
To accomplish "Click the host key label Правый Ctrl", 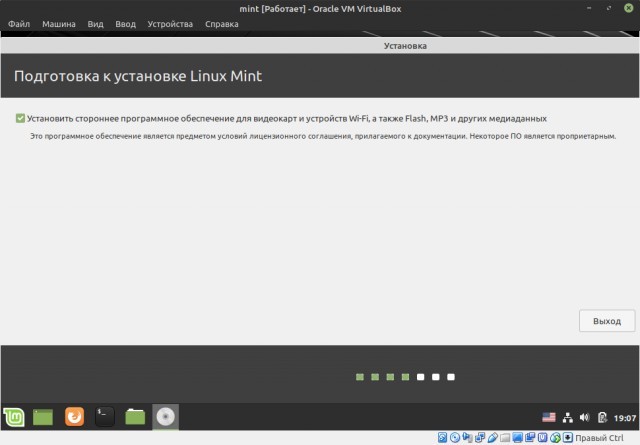I will (599, 438).
